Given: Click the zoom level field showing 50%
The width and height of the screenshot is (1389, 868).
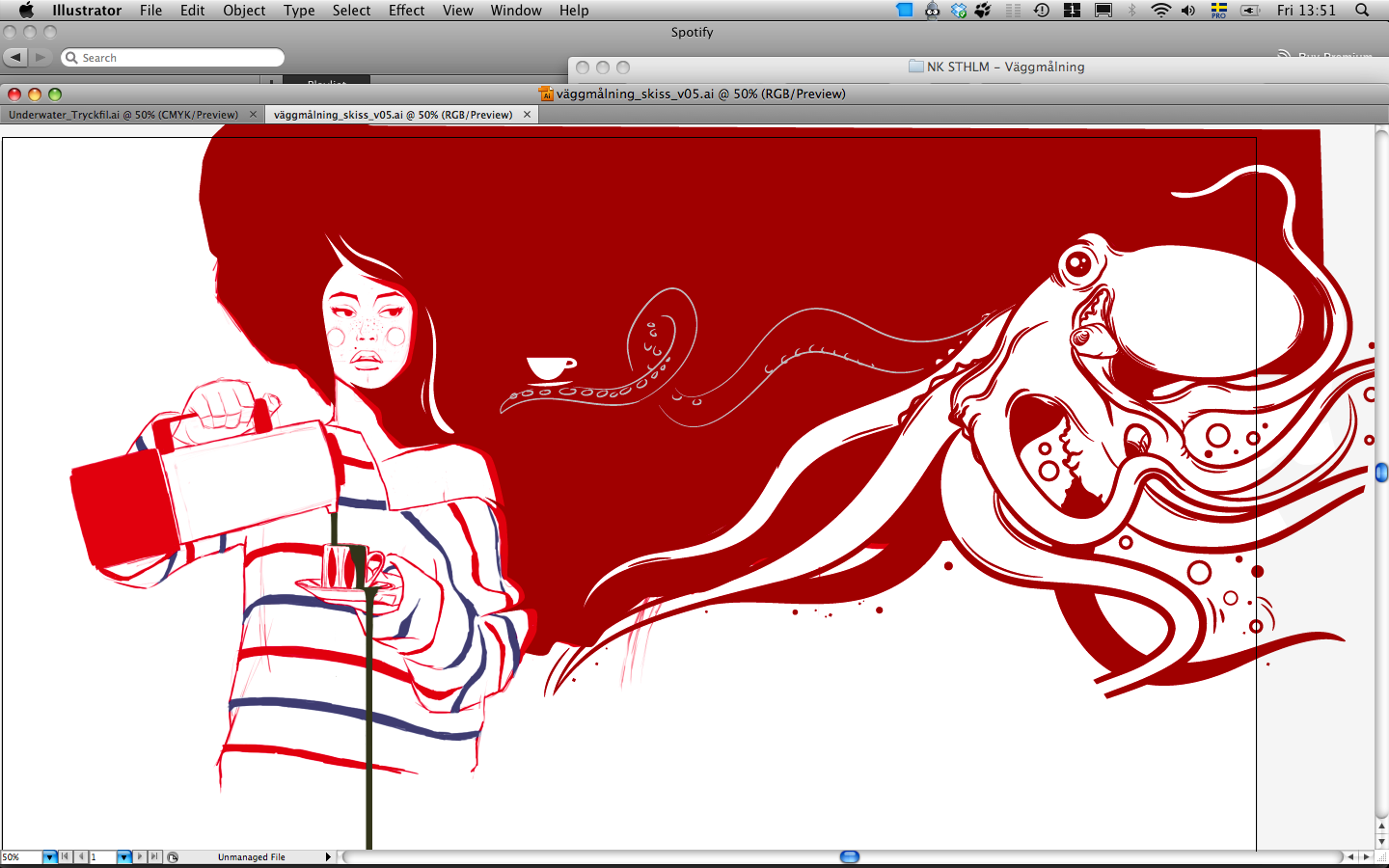Looking at the screenshot, I should click(21, 856).
